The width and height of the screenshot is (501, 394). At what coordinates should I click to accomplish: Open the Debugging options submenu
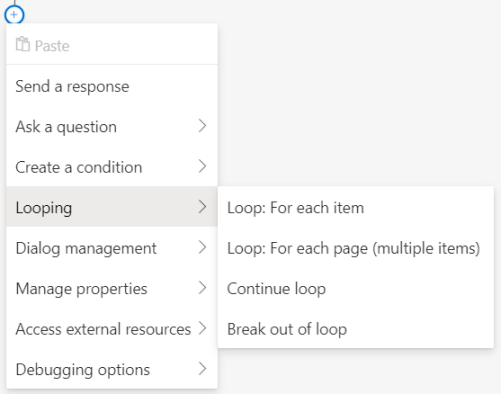[x=112, y=369]
